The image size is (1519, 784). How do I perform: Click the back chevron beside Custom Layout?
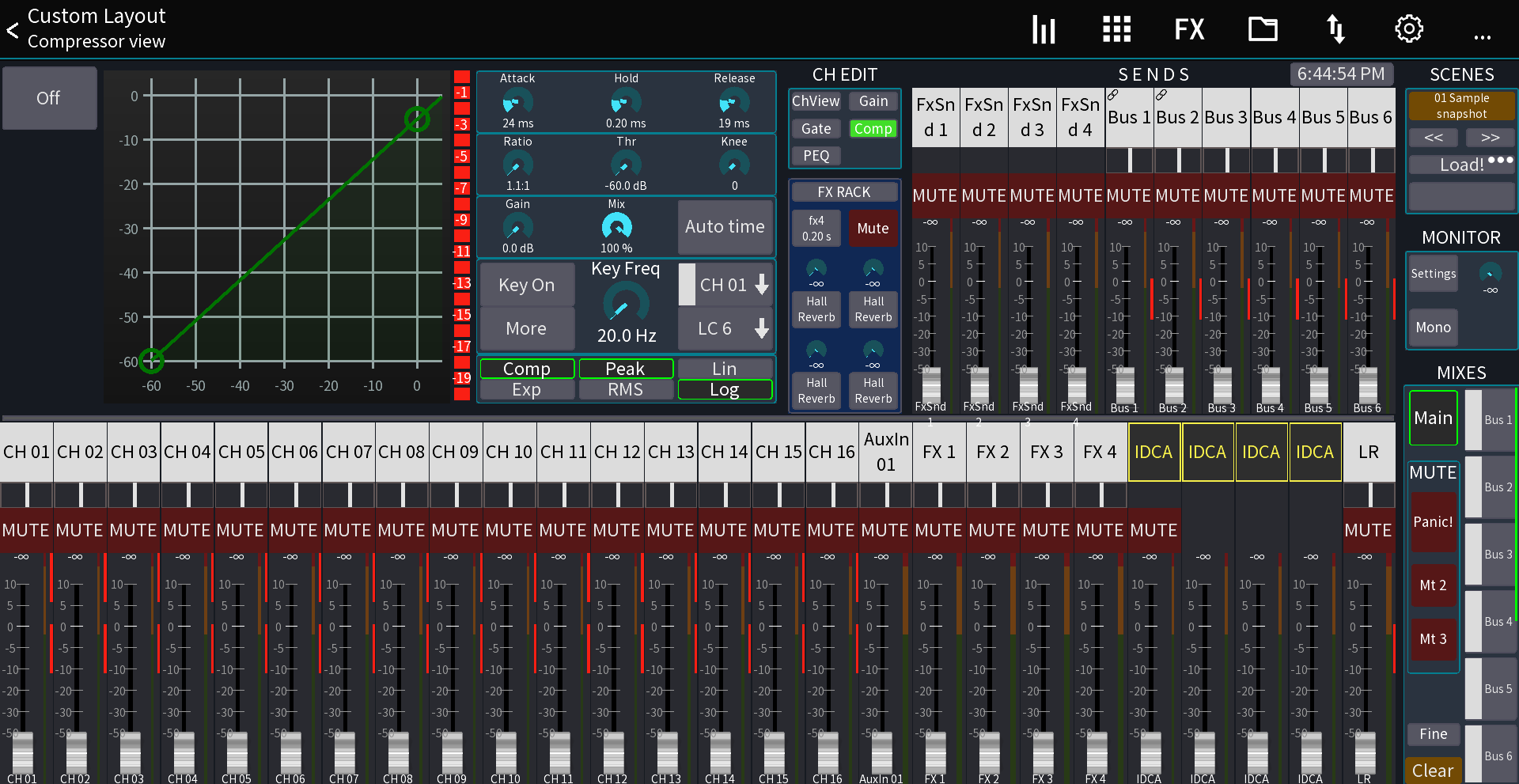coord(12,28)
